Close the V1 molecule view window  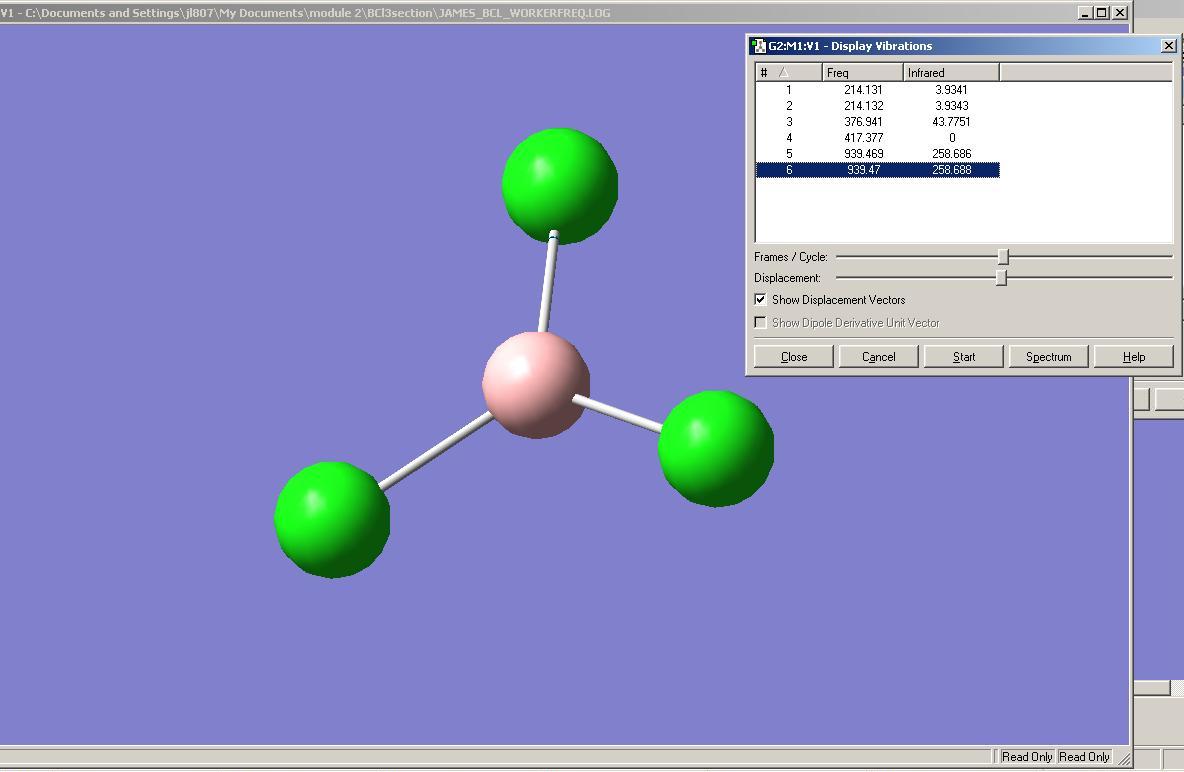click(x=1120, y=12)
